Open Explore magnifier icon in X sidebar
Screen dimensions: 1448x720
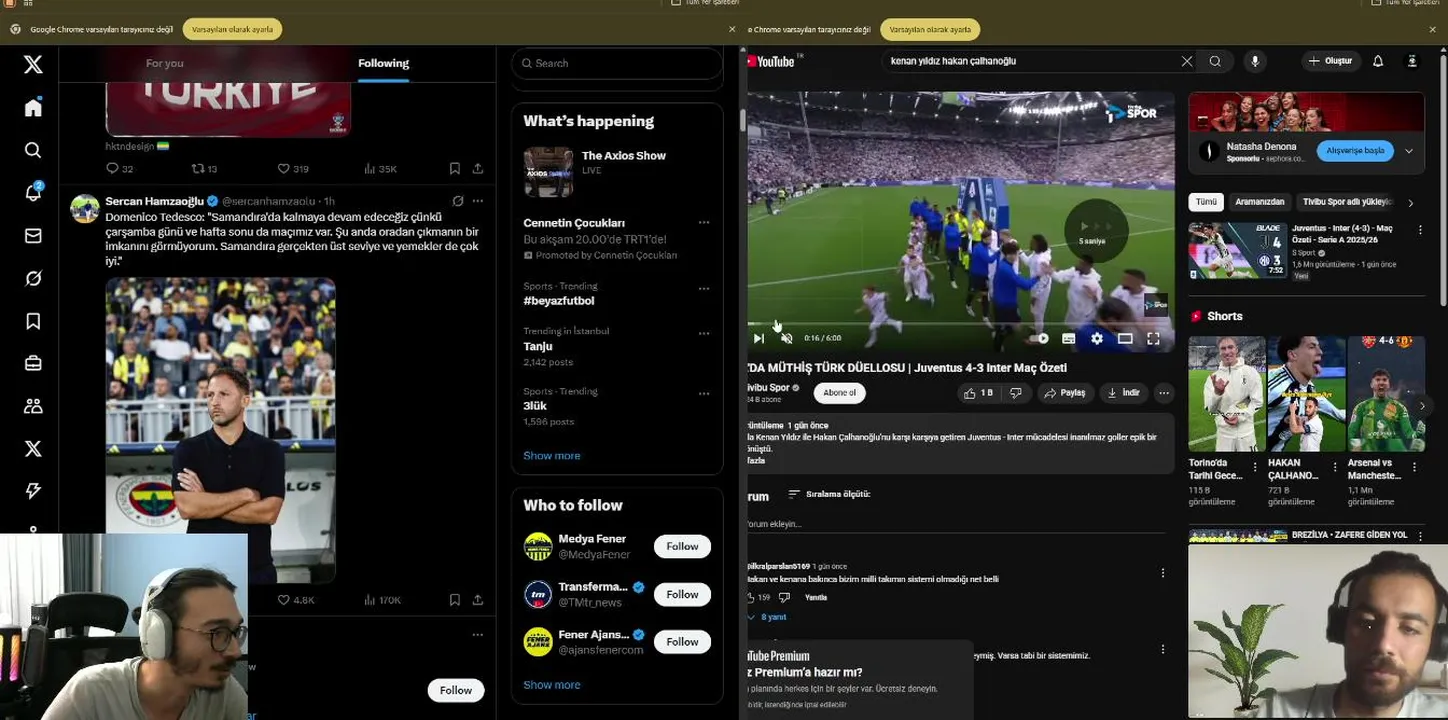pos(33,150)
